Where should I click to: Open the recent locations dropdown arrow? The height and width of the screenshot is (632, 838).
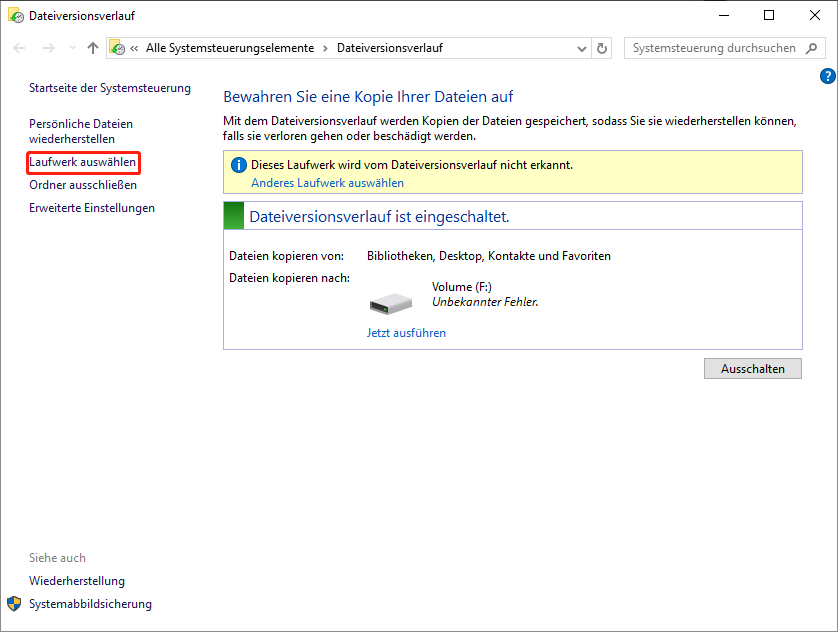click(72, 48)
